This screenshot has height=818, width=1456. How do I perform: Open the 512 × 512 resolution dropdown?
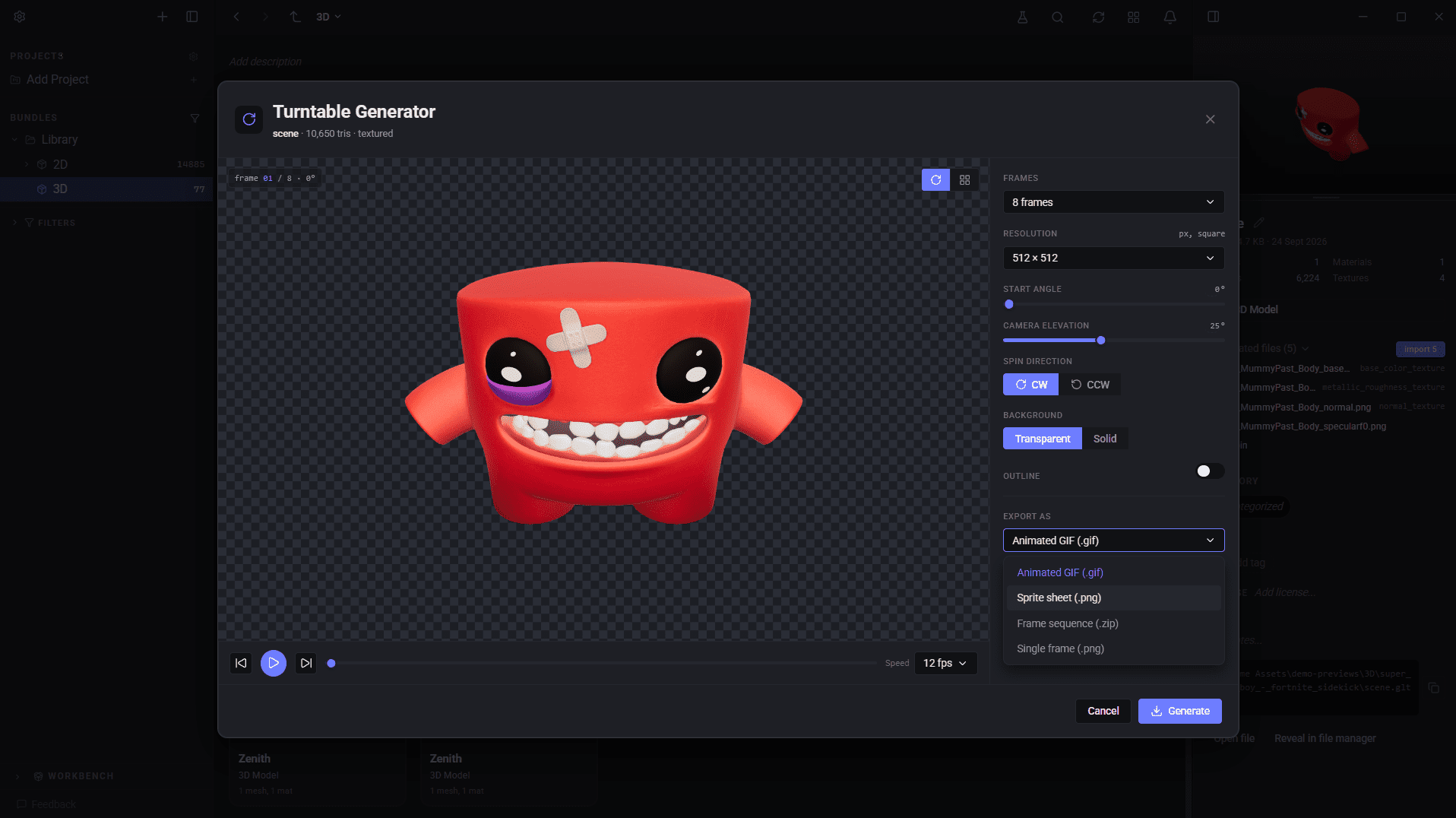click(1113, 258)
